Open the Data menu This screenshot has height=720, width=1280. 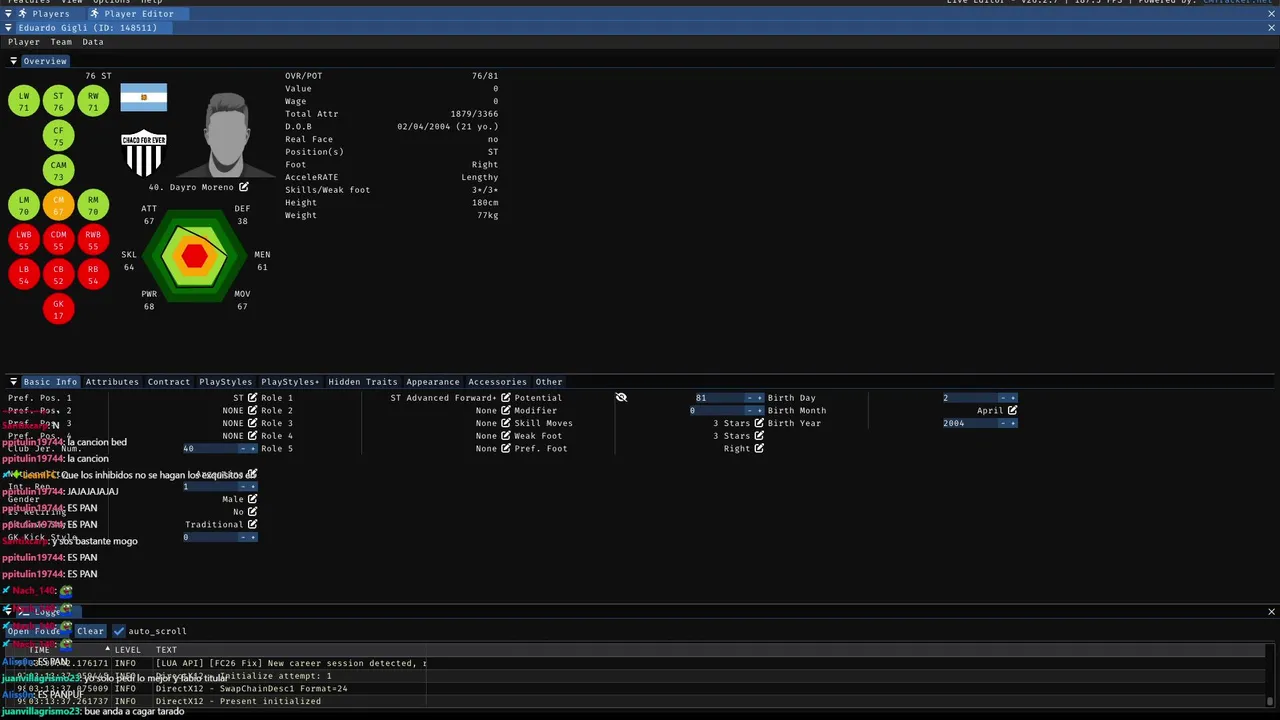93,42
